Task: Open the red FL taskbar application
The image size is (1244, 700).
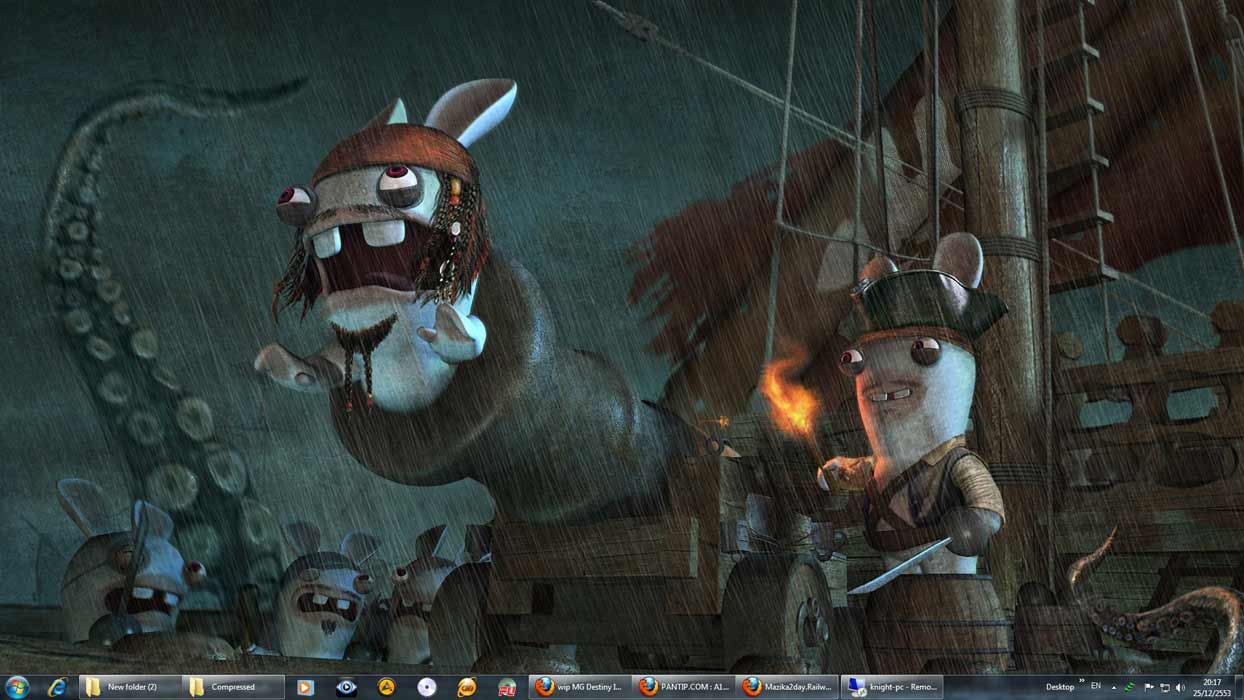Action: (507, 687)
